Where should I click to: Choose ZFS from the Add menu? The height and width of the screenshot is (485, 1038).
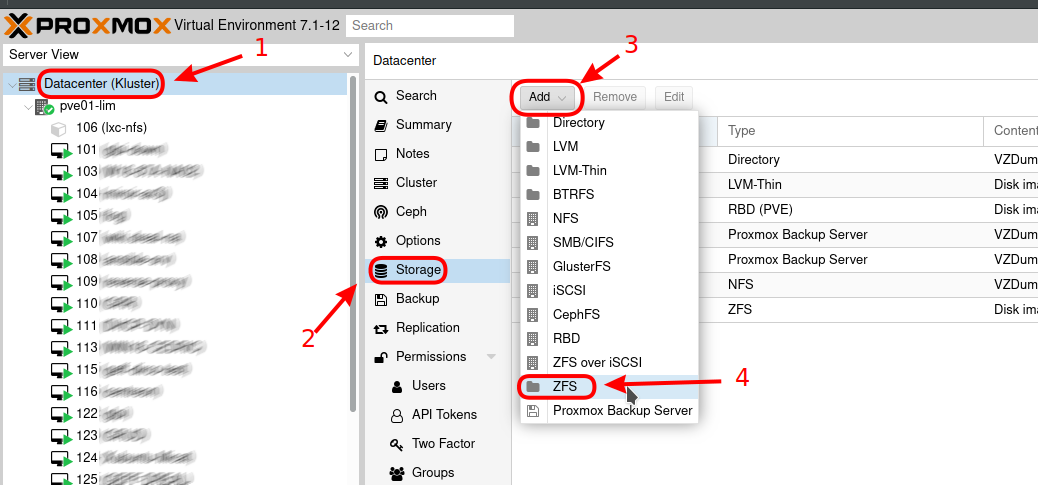click(609, 387)
